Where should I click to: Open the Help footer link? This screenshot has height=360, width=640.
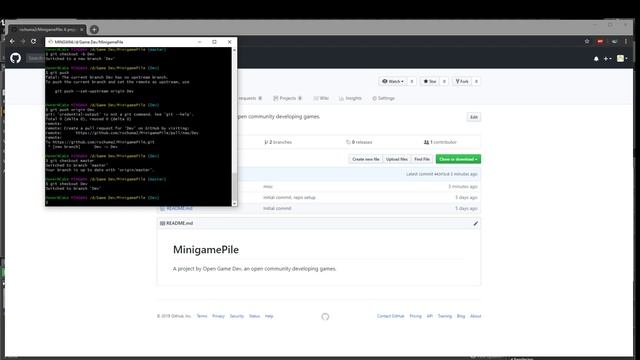[x=269, y=316]
